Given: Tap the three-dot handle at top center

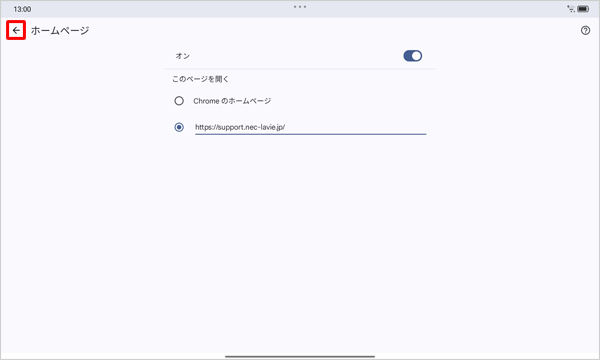Looking at the screenshot, I should [x=300, y=7].
